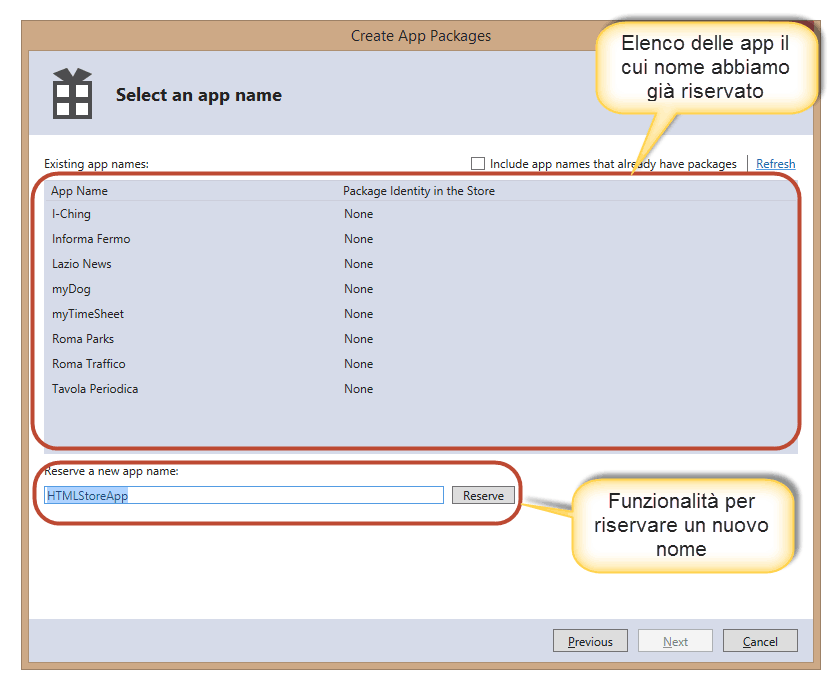Screen dimensions: 839x685
Task: Click Package Identity in the Store header
Action: tap(418, 191)
